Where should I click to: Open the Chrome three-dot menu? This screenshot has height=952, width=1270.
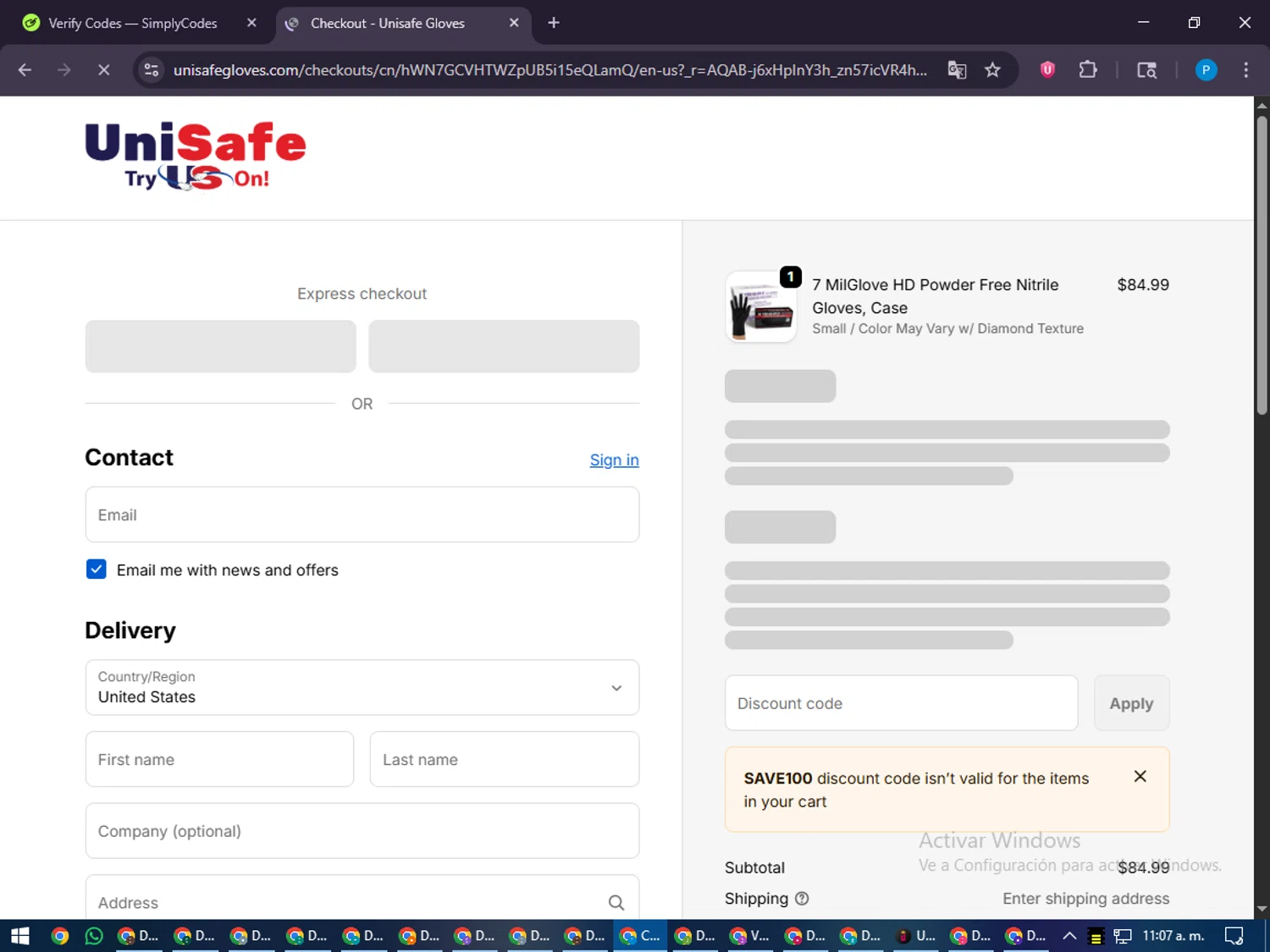[x=1245, y=70]
